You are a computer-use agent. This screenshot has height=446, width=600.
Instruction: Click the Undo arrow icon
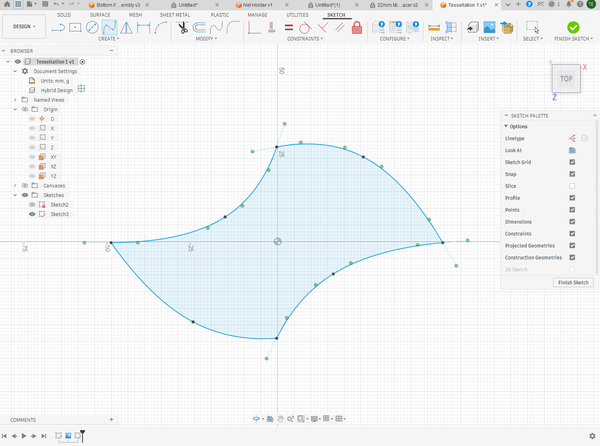(x=56, y=4)
